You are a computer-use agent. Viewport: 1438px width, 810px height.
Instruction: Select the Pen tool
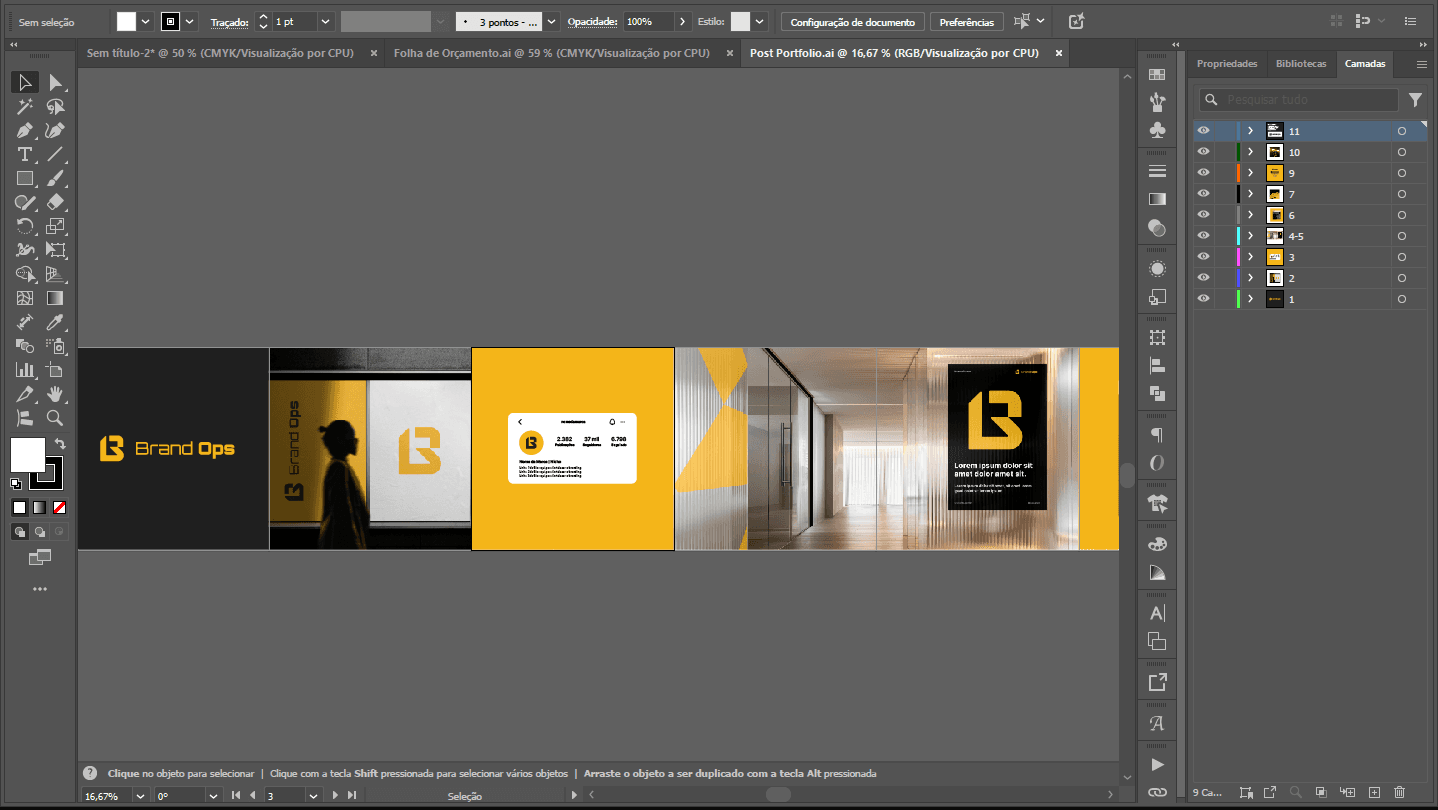25,130
